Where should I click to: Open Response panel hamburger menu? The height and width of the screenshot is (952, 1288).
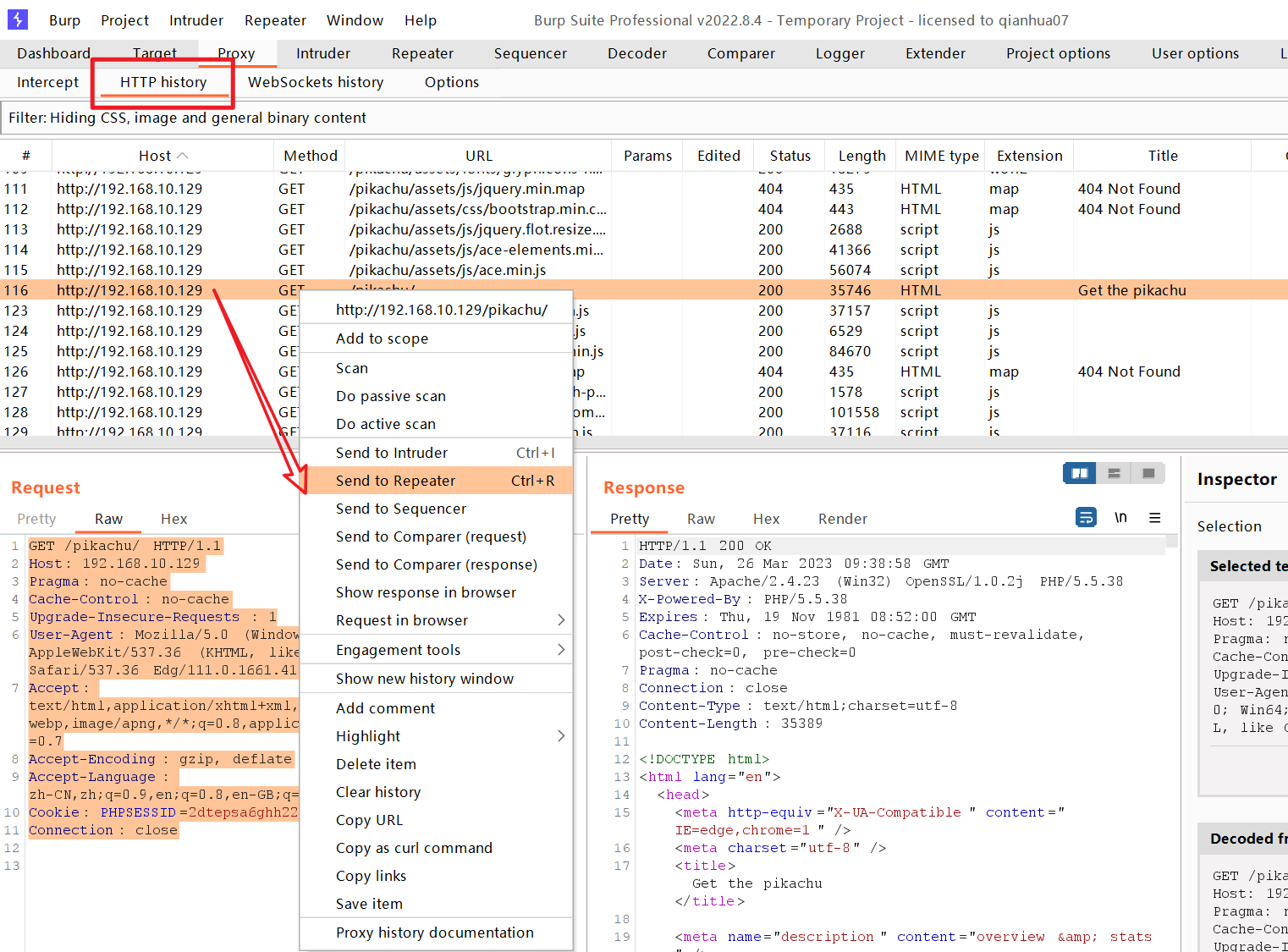(x=1155, y=517)
